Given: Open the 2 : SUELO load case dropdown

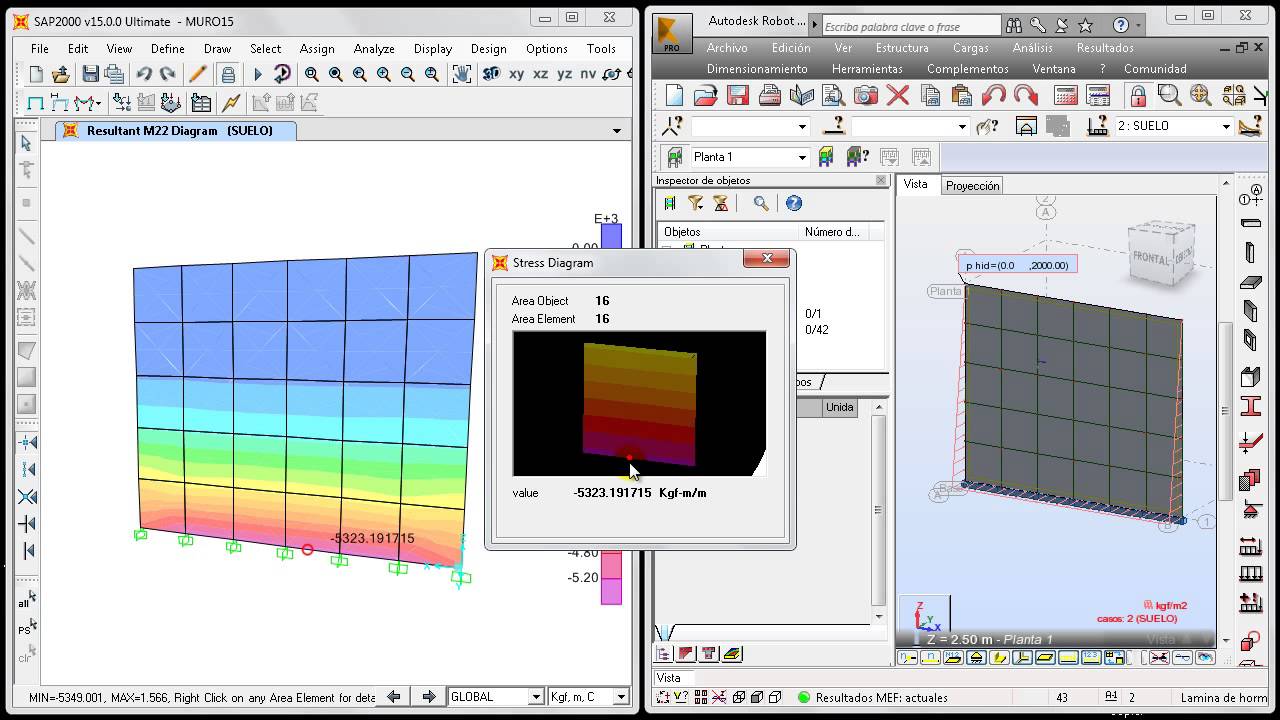Looking at the screenshot, I should pos(1225,126).
